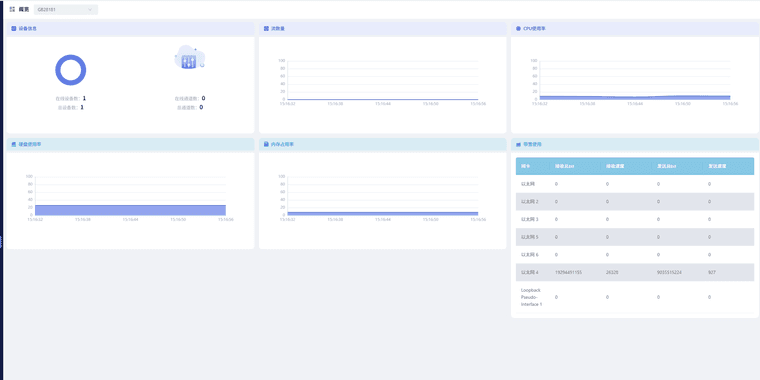This screenshot has height=380, width=760.
Task: Click the send speed column header
Action: pos(717,166)
